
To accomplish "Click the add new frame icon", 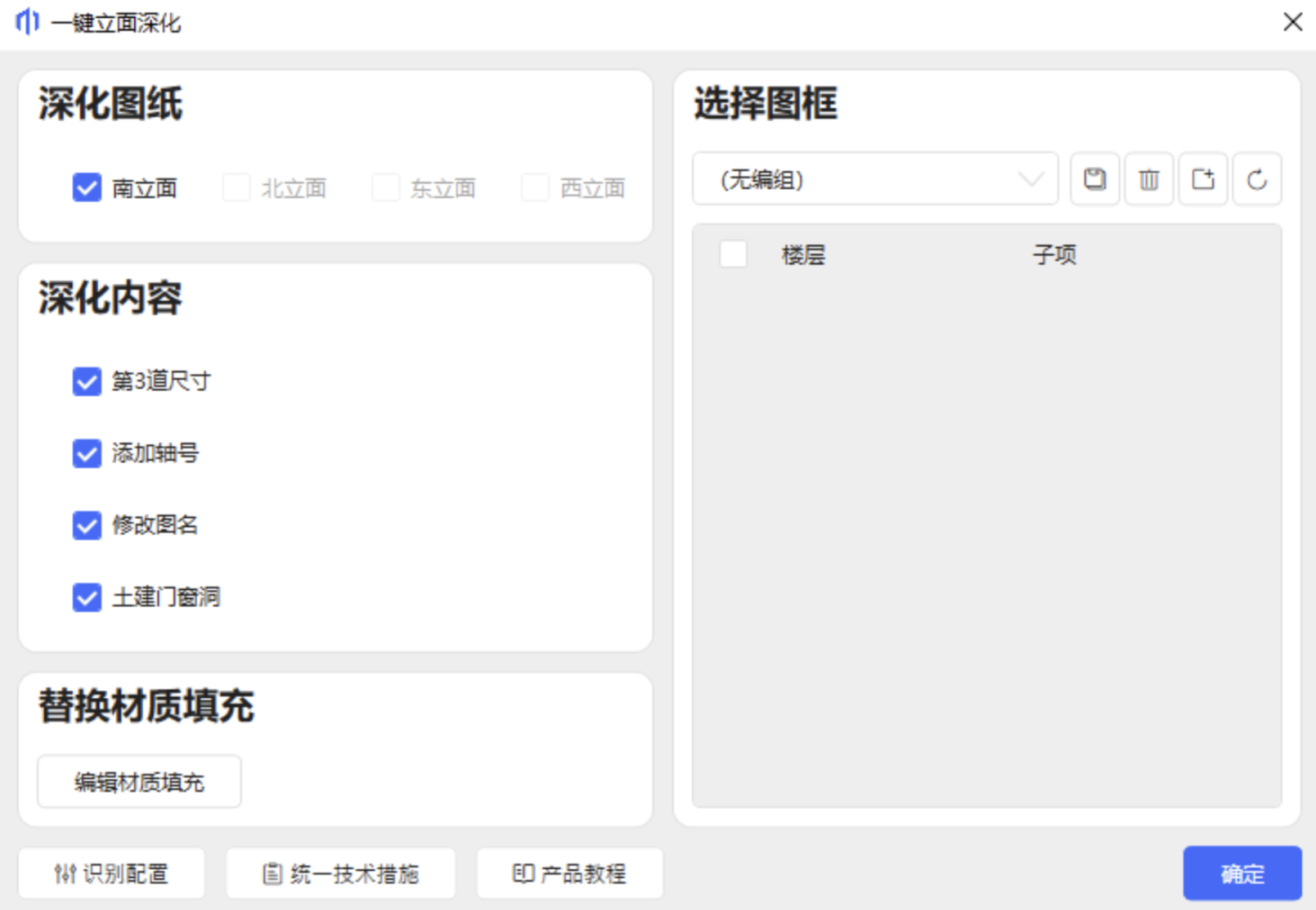I will point(1202,179).
